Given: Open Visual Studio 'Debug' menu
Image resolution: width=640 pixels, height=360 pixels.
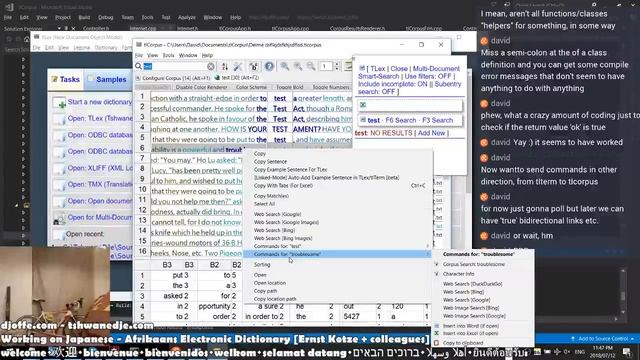Looking at the screenshot, I should coord(105,17).
